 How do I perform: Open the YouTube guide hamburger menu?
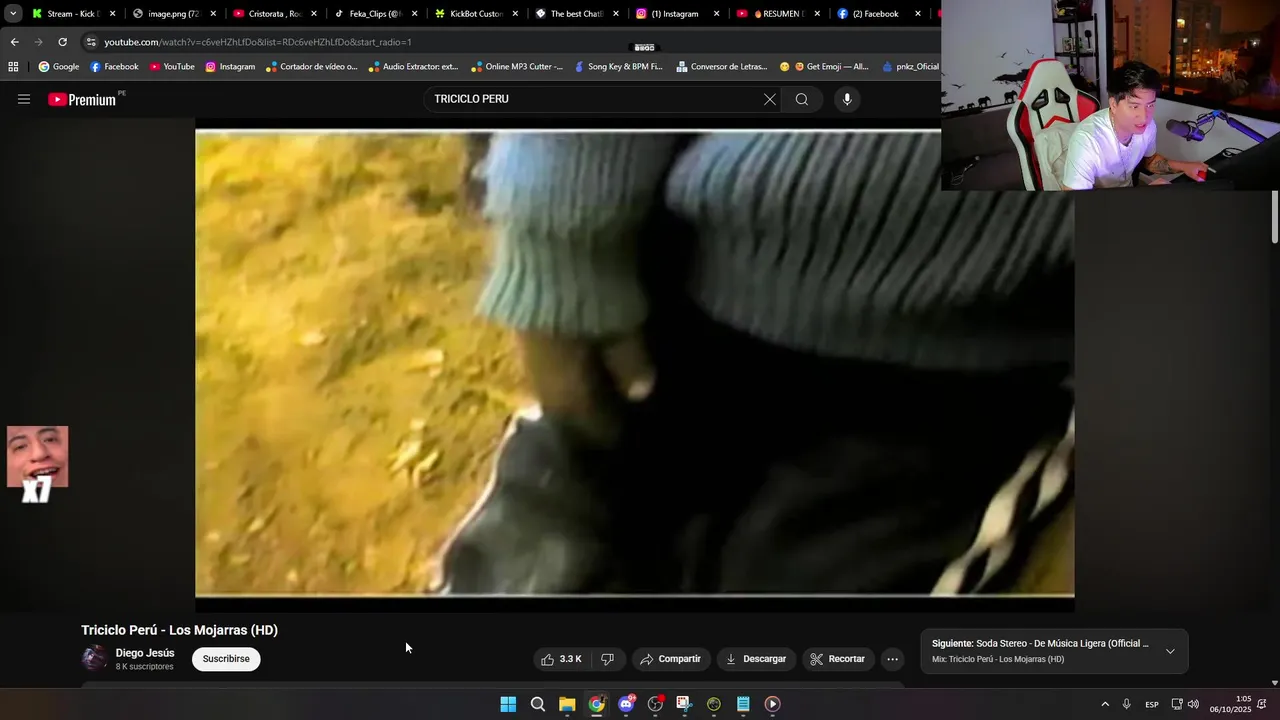click(x=24, y=99)
